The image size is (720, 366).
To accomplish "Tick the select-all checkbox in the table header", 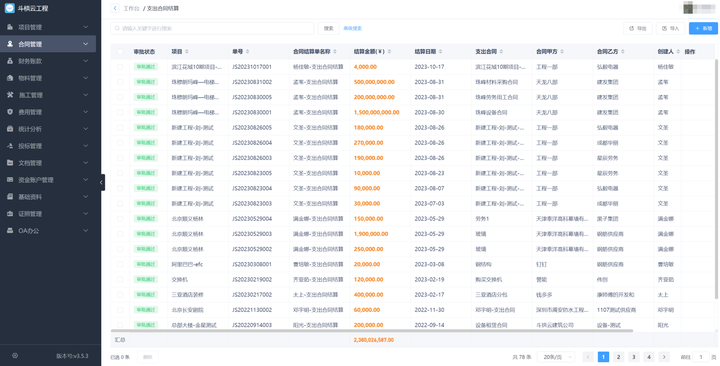I will 120,52.
